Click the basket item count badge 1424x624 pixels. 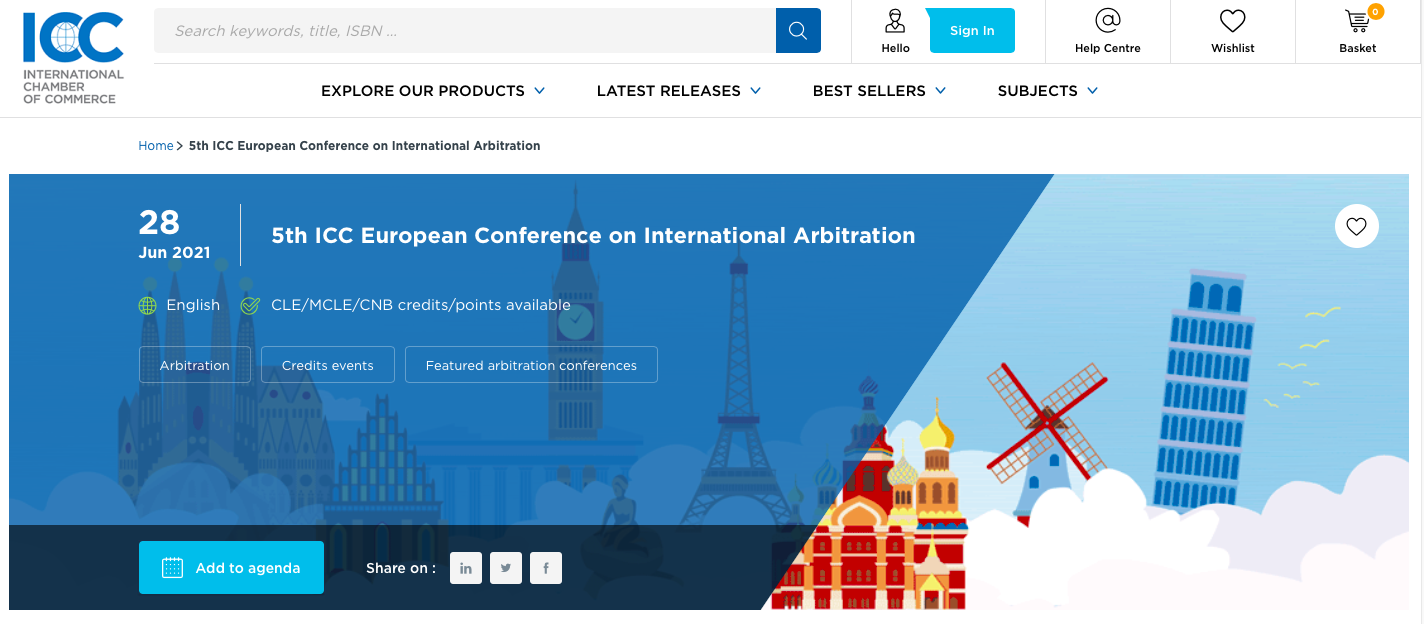[1376, 12]
